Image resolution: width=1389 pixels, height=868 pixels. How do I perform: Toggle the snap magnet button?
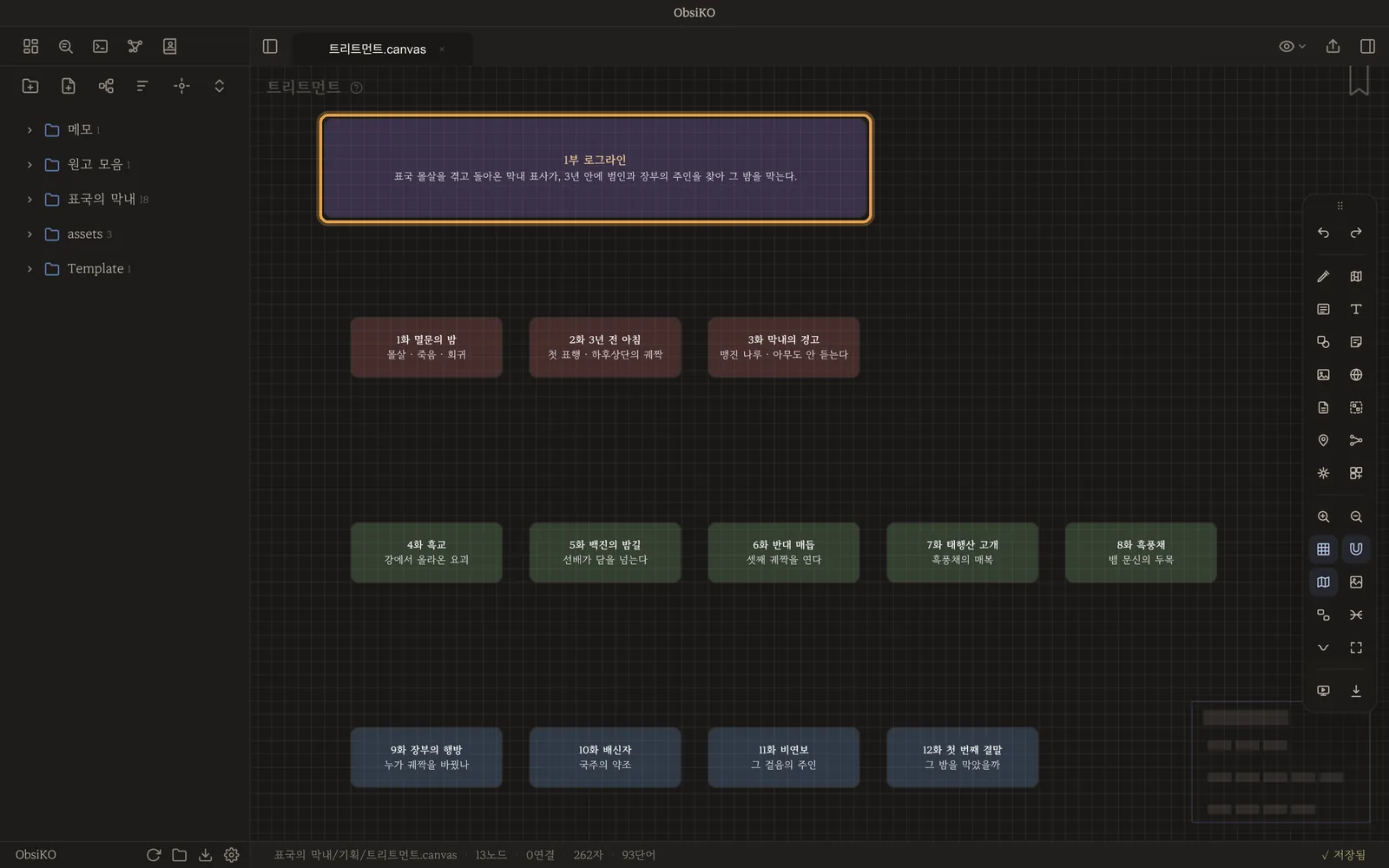(x=1356, y=549)
